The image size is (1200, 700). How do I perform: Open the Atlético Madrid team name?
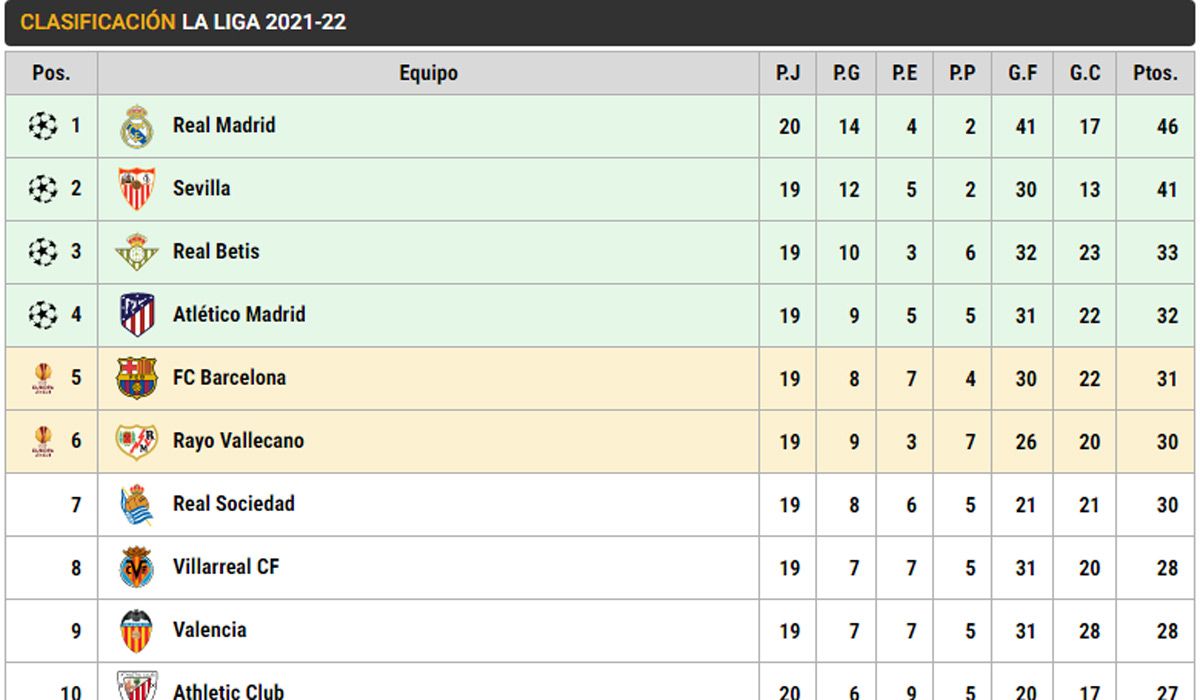(x=239, y=314)
